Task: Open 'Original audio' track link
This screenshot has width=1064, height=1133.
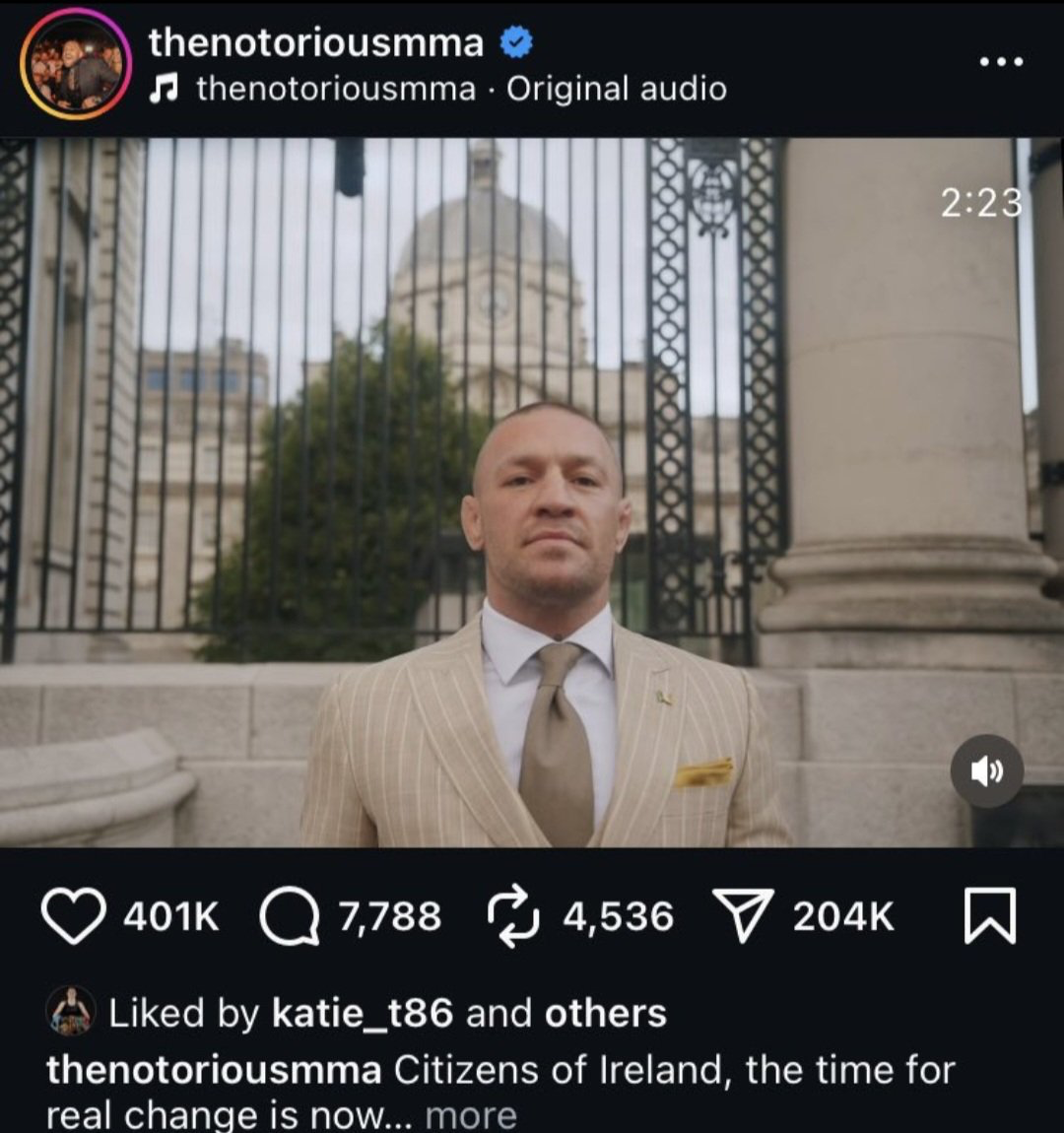Action: 616,89
